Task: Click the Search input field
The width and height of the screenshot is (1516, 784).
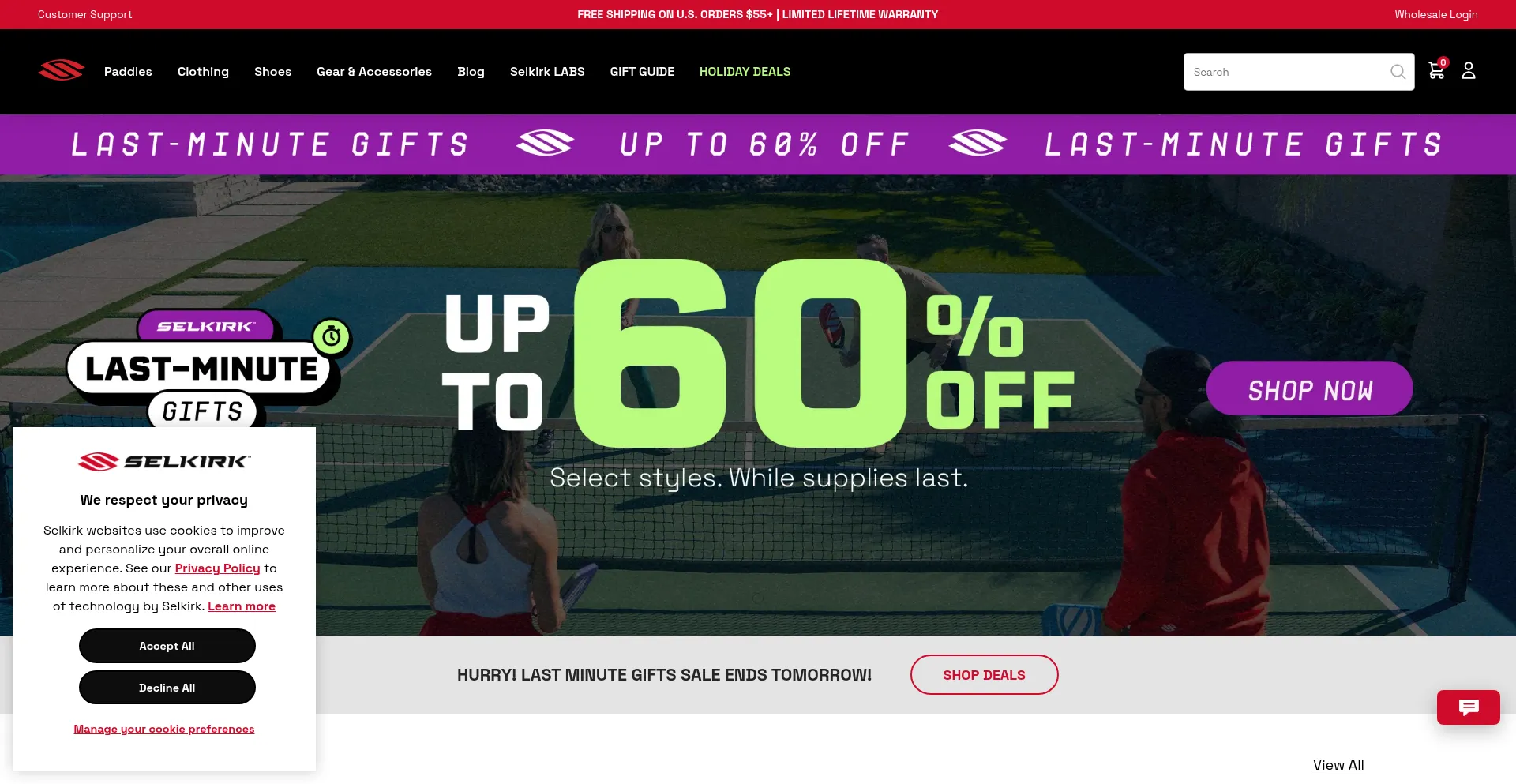Action: point(1287,72)
